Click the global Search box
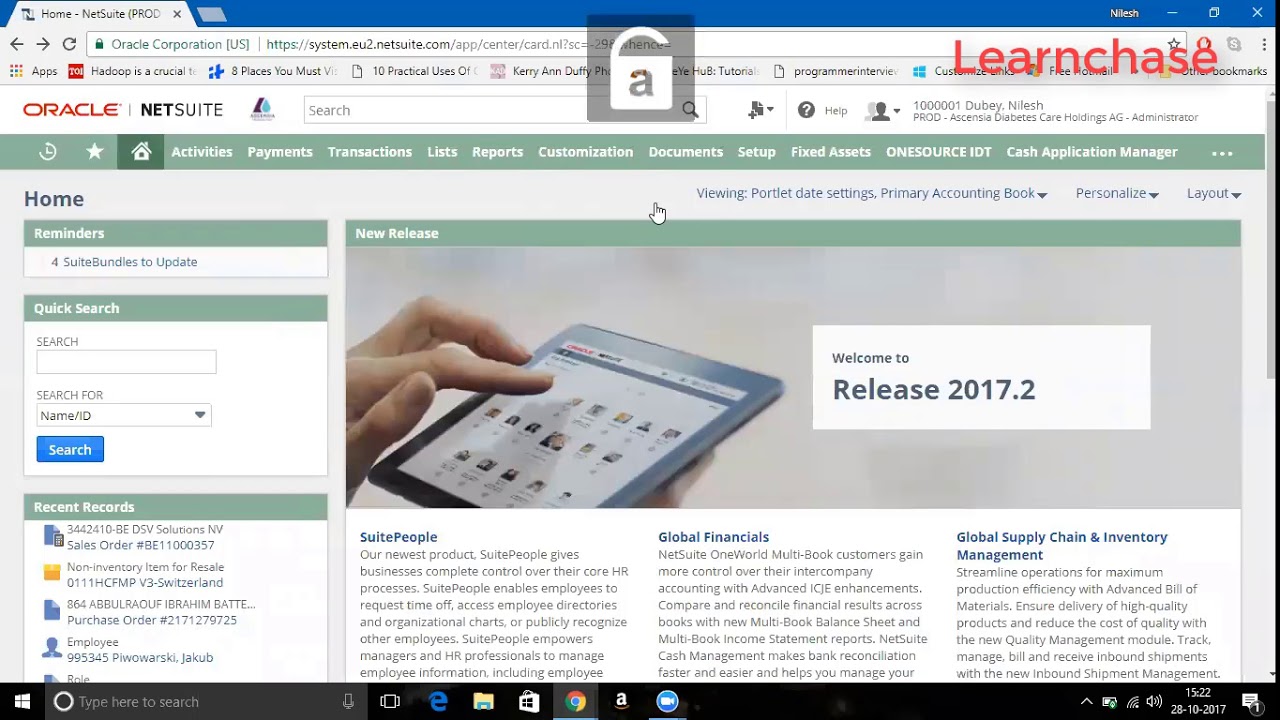 pos(492,110)
